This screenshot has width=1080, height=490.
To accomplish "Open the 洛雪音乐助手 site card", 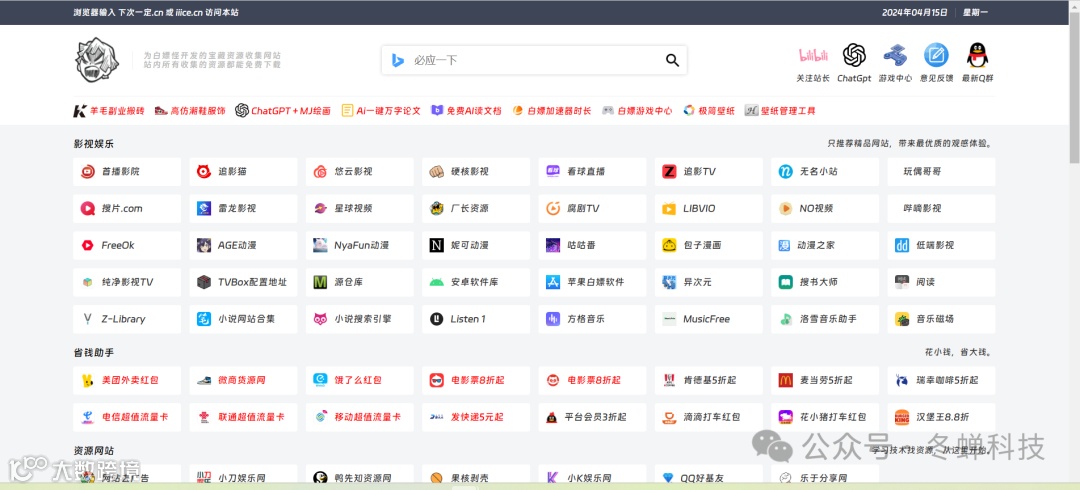I will [825, 319].
